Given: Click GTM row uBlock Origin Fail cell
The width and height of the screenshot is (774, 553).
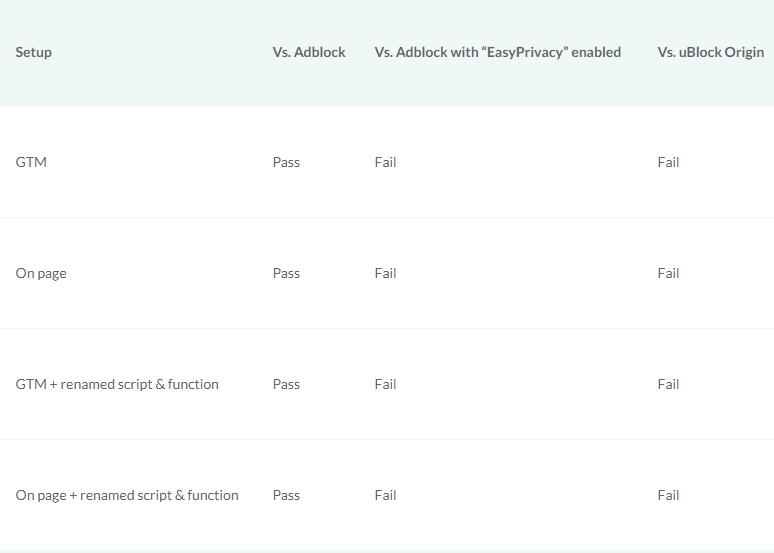Looking at the screenshot, I should coord(668,162).
